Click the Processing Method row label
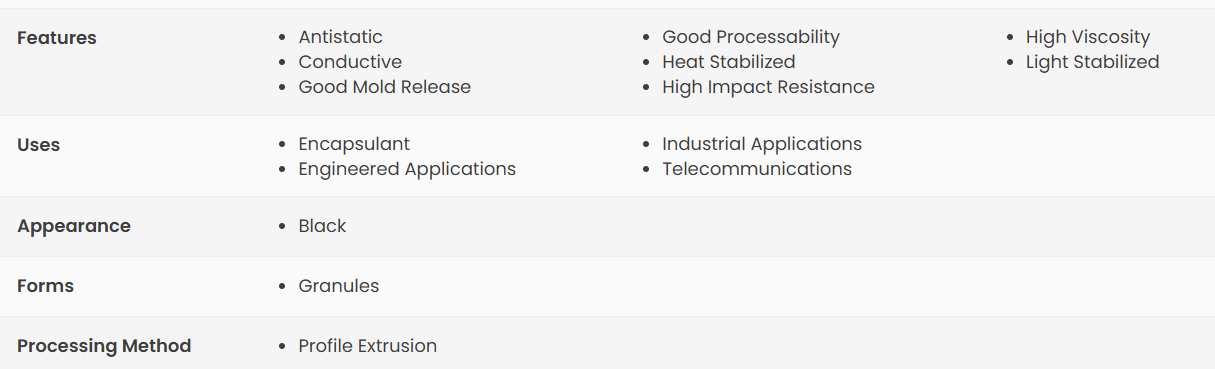This screenshot has height=369, width=1215. [104, 346]
